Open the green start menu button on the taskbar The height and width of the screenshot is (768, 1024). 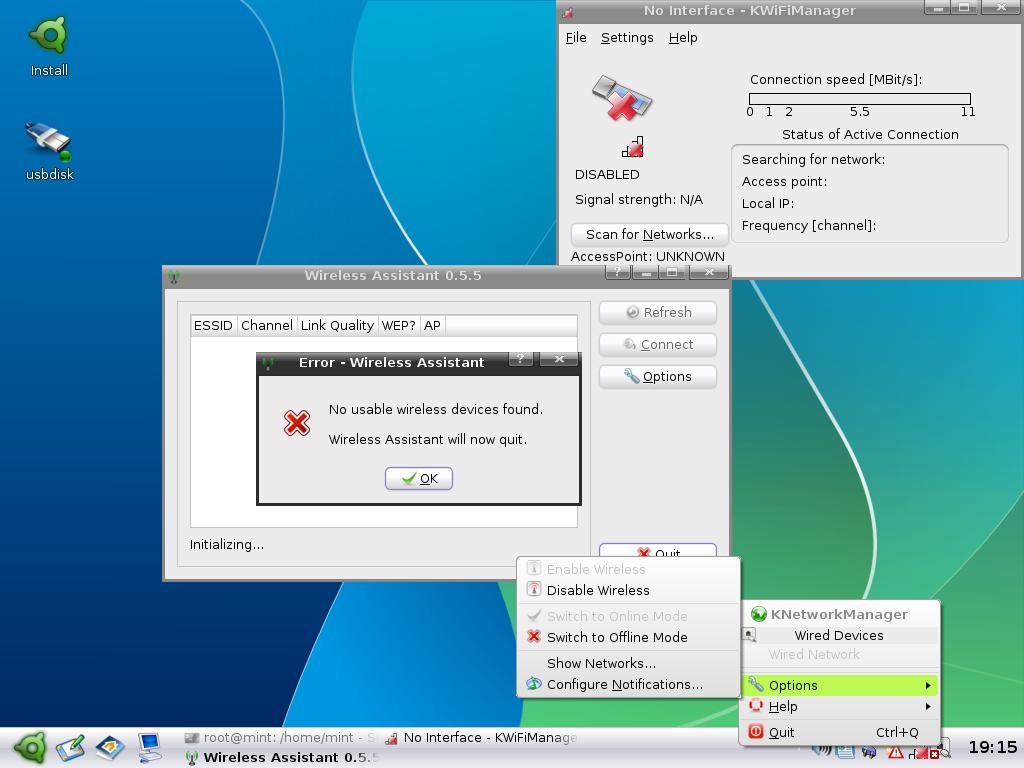coord(29,748)
